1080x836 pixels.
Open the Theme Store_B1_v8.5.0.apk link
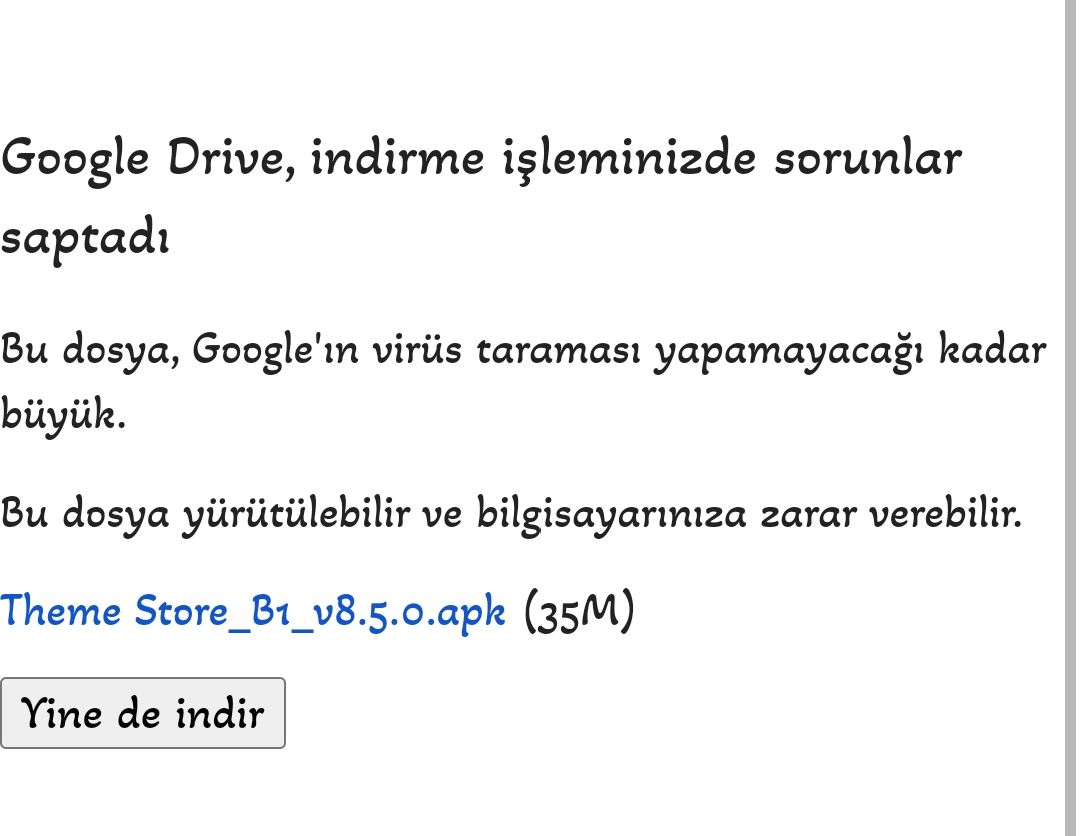click(253, 612)
